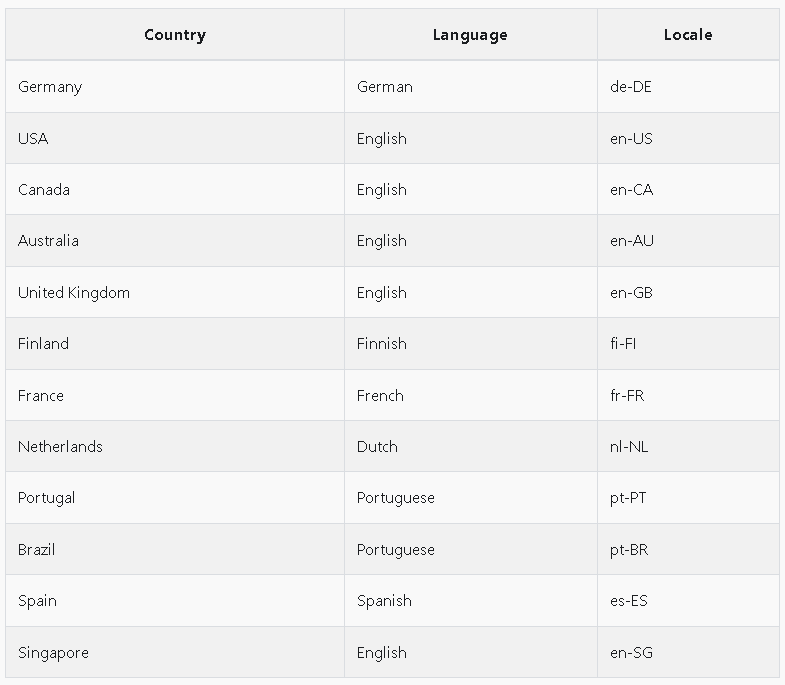The height and width of the screenshot is (685, 785).
Task: Click the Country column header
Action: pos(175,35)
